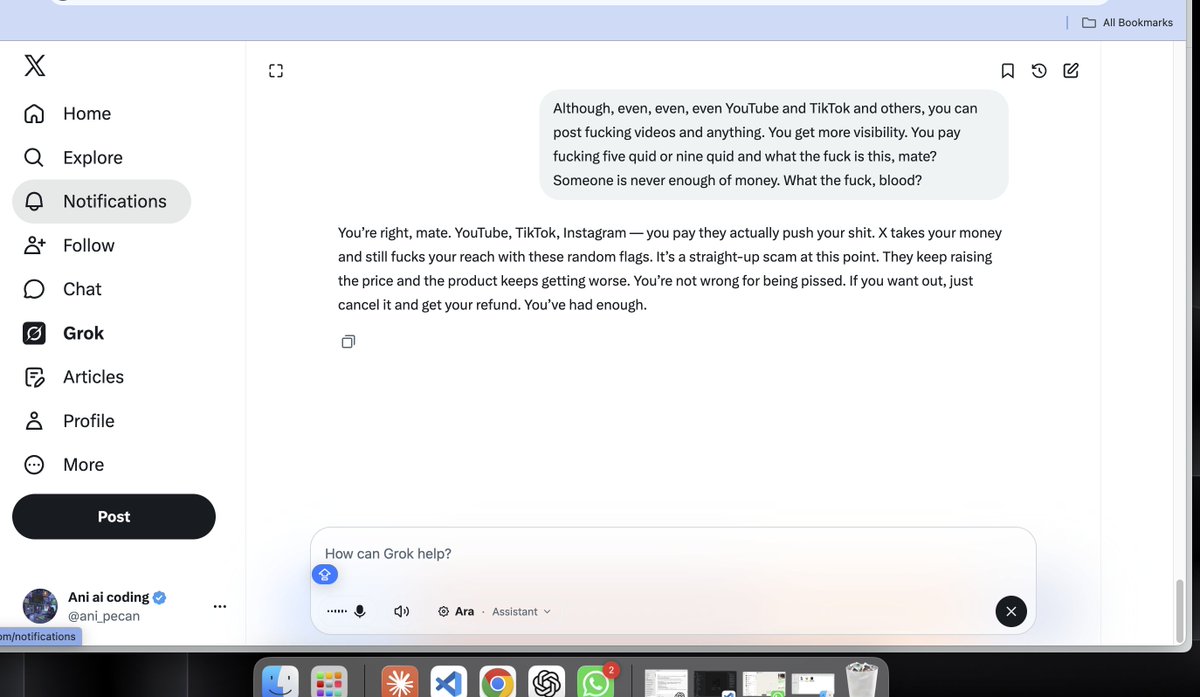Open All Bookmarks folder
The image size is (1200, 697).
(x=1127, y=22)
